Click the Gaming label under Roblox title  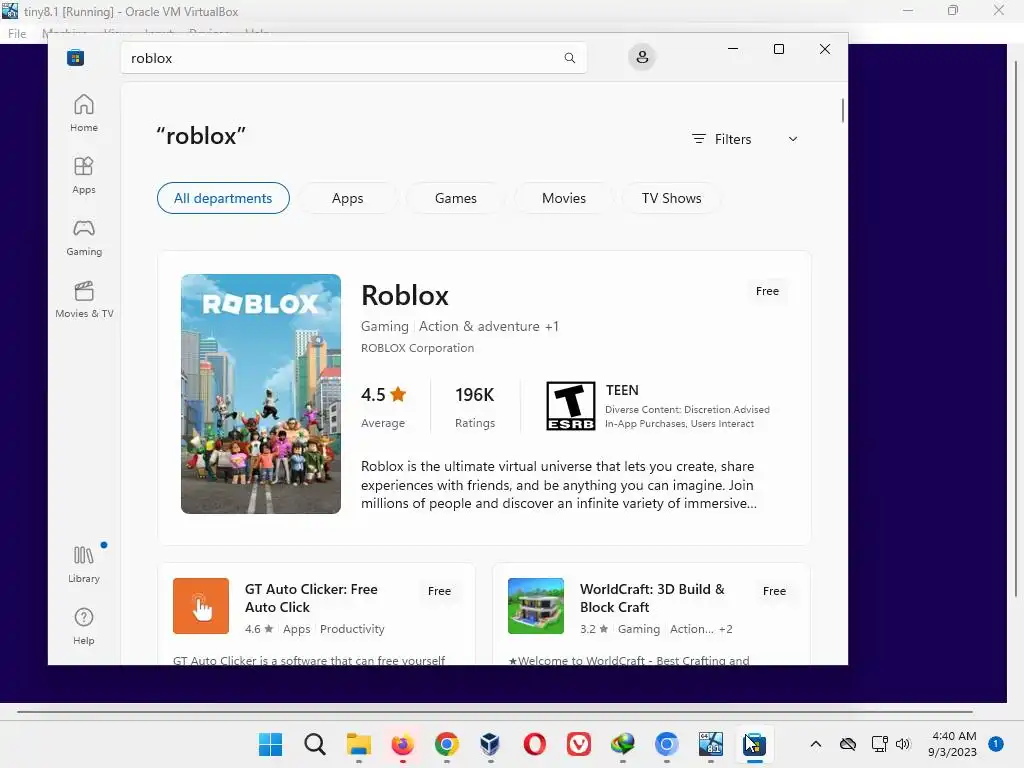tap(385, 327)
